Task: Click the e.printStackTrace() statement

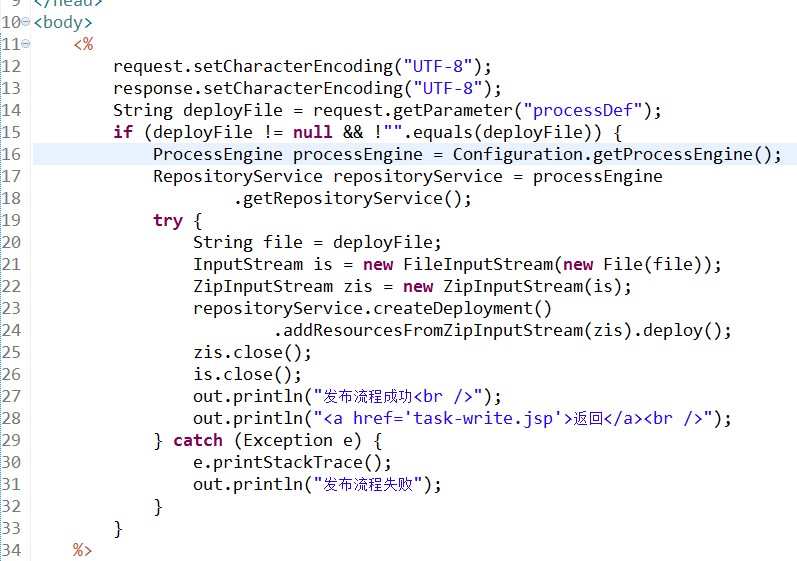Action: [x=292, y=462]
